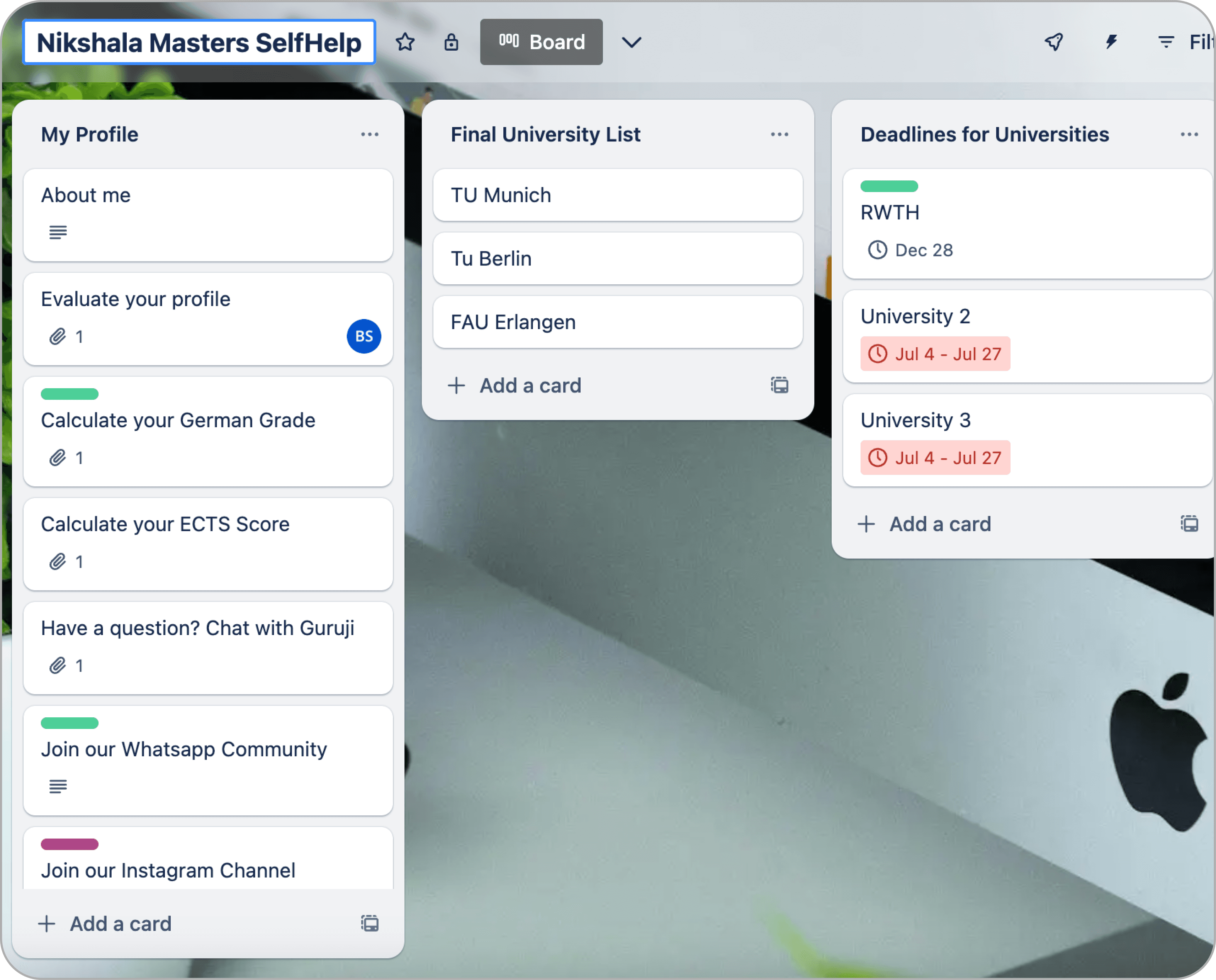The image size is (1216, 980).
Task: Toggle the Dec 28 due date on RWTH
Action: tap(910, 250)
